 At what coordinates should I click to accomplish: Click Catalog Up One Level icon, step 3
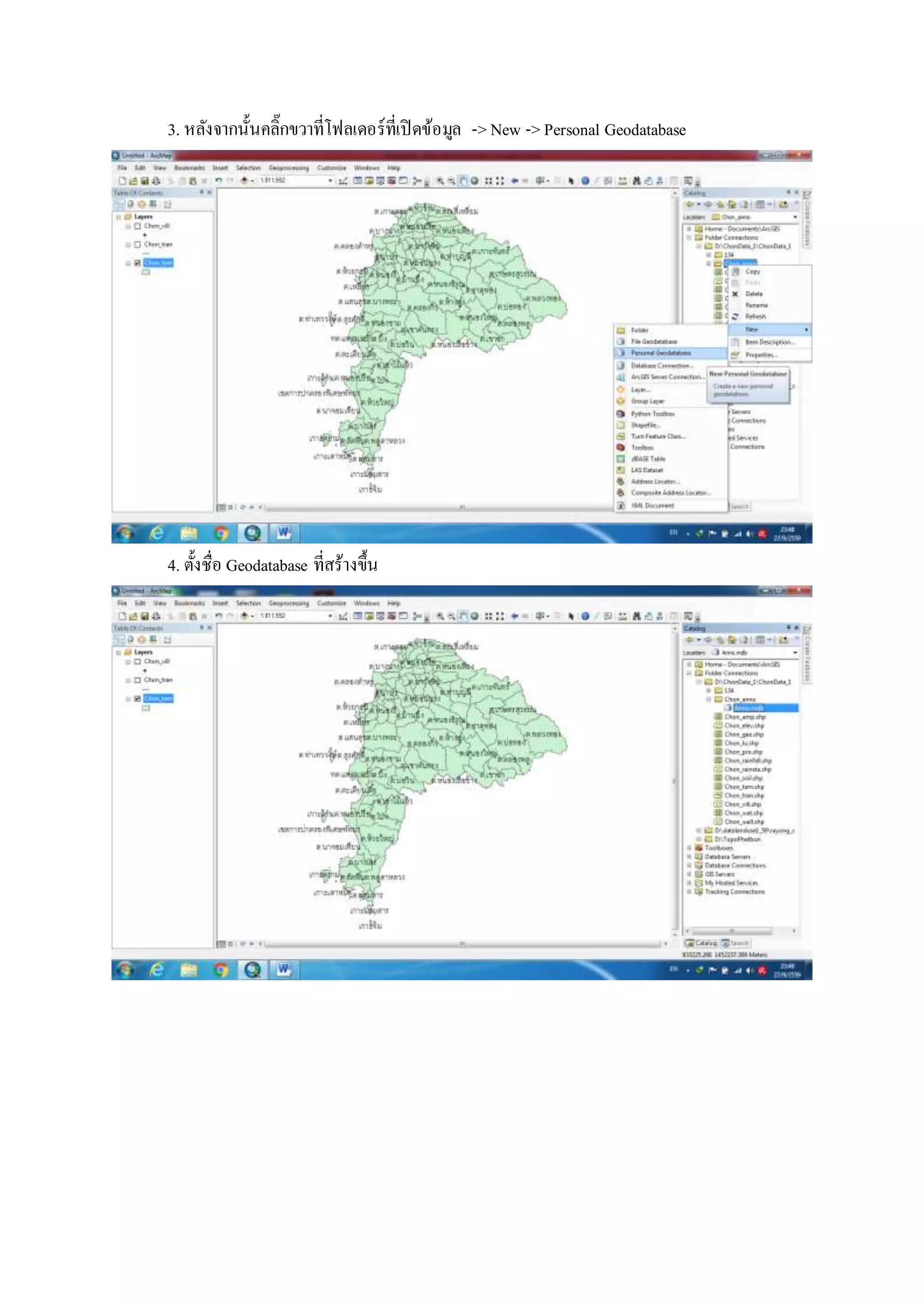click(x=721, y=204)
